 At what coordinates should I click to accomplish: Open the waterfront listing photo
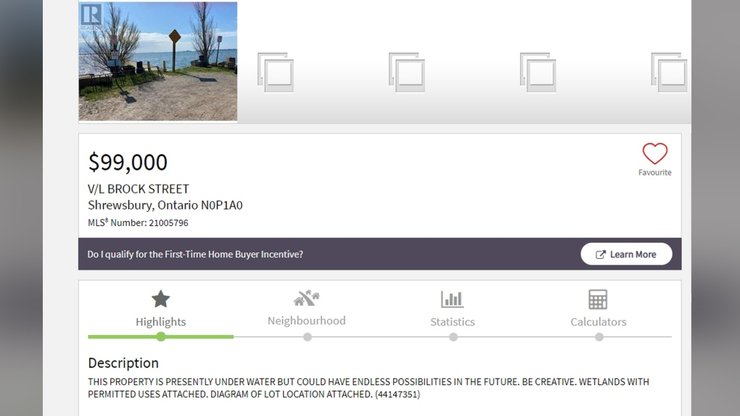tap(158, 62)
